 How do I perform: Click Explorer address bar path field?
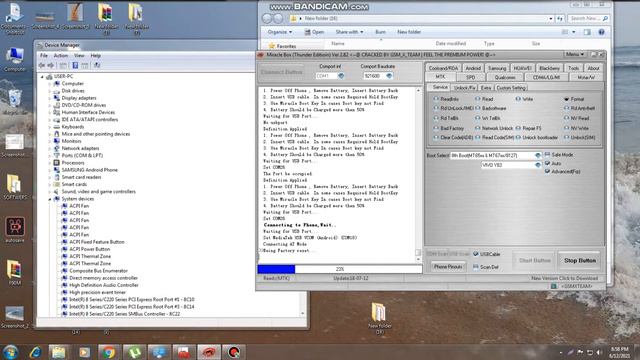(x=421, y=18)
